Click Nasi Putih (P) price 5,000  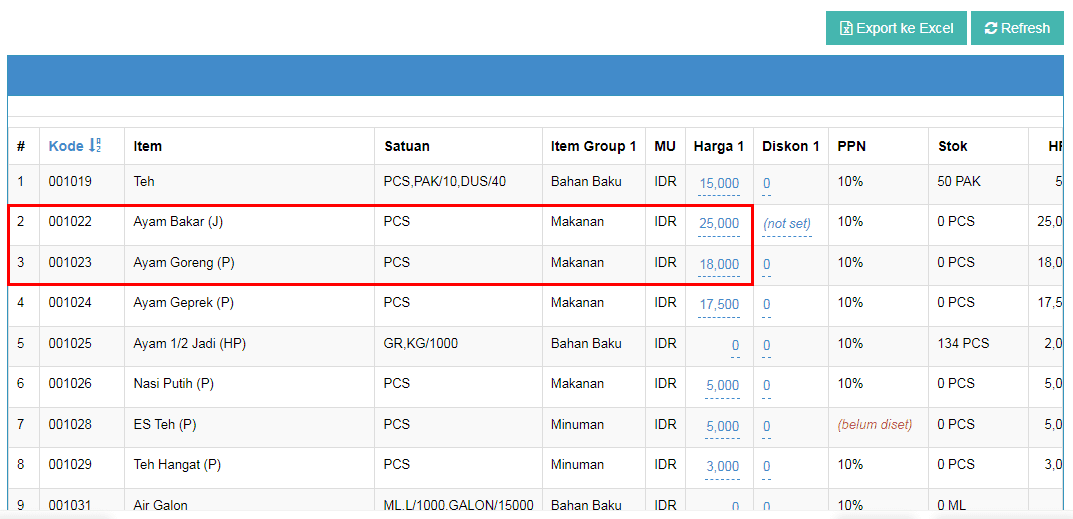coord(722,385)
